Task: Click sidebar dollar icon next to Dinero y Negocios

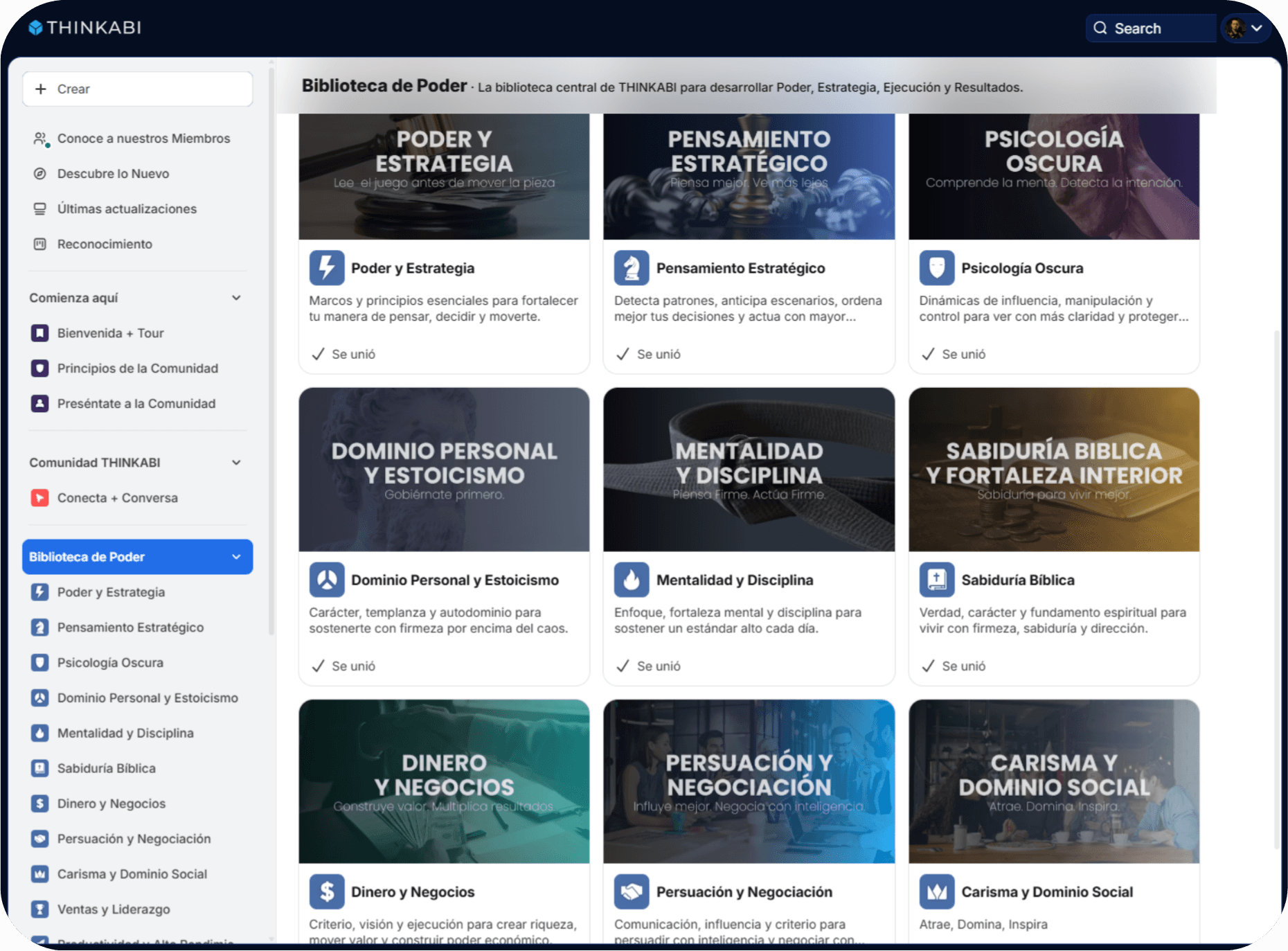Action: point(40,804)
